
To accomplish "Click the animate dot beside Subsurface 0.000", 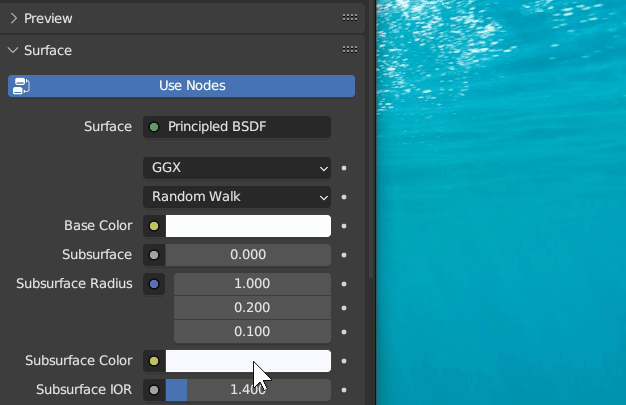I will click(x=344, y=255).
